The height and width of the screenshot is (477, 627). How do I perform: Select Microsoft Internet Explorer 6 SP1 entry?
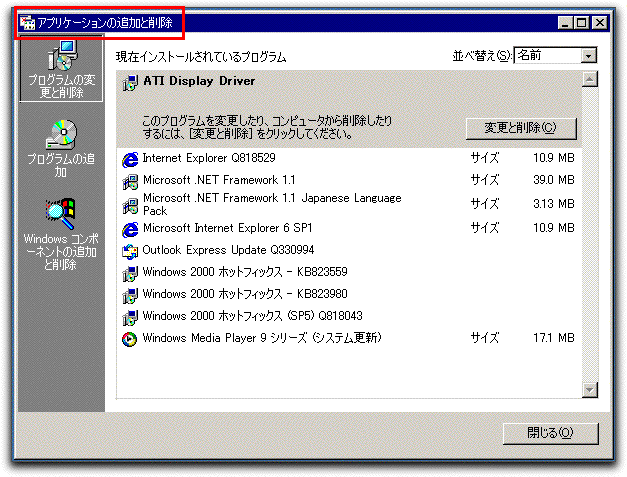349,229
